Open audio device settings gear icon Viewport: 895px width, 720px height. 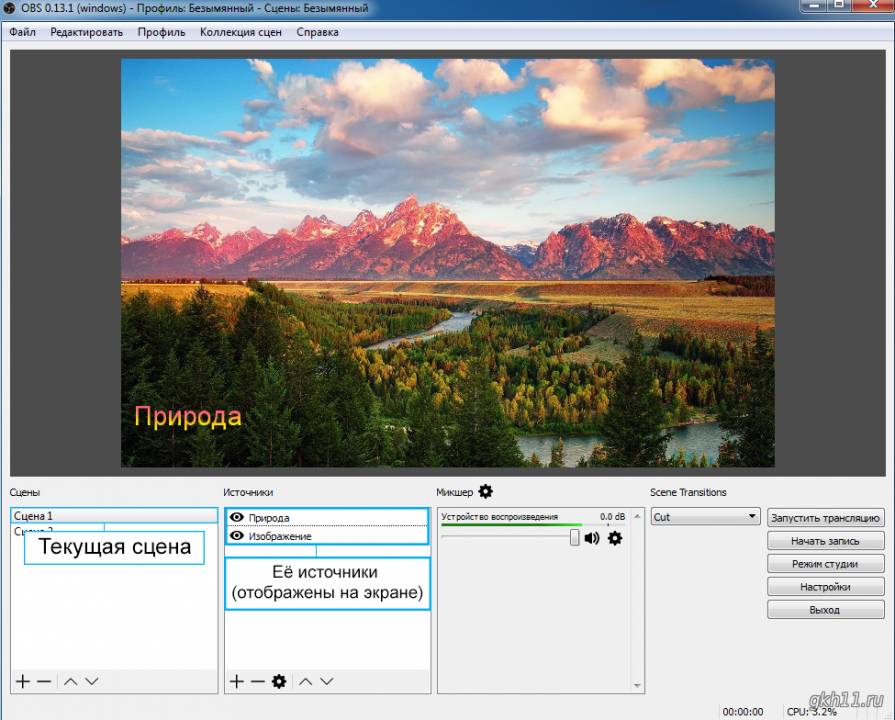615,538
